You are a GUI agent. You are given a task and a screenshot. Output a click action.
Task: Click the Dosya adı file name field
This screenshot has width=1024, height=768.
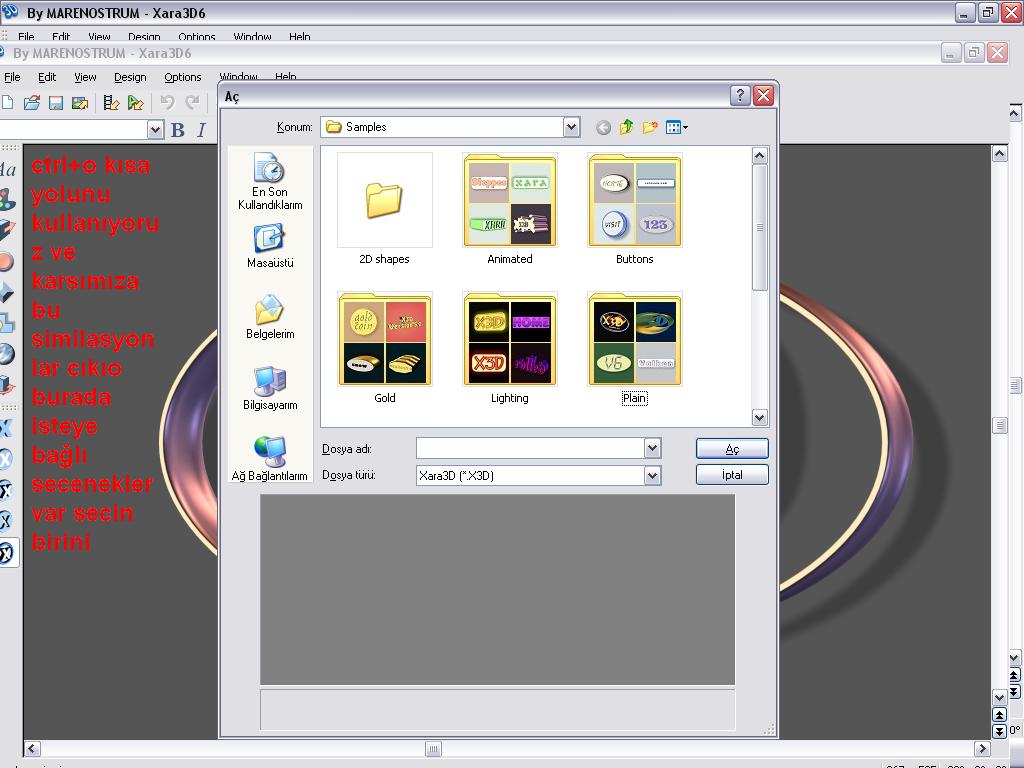(x=530, y=448)
